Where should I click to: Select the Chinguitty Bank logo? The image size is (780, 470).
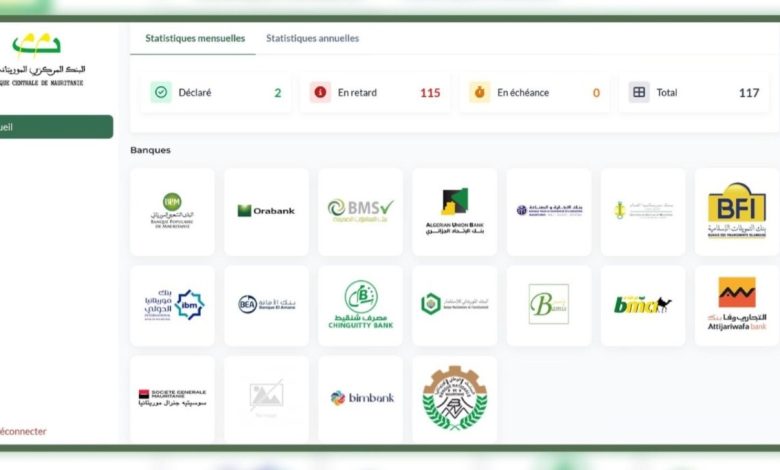(360, 305)
